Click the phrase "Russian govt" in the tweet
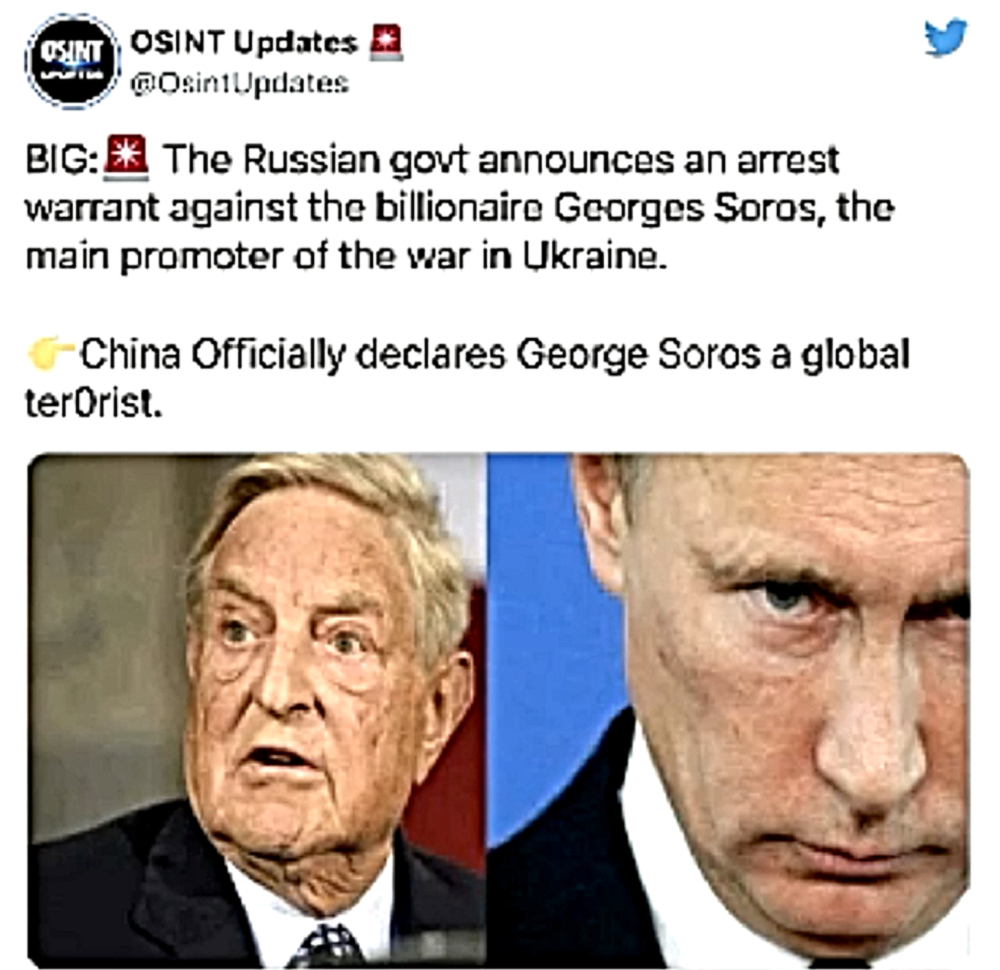This screenshot has width=1000, height=970. [x=355, y=161]
